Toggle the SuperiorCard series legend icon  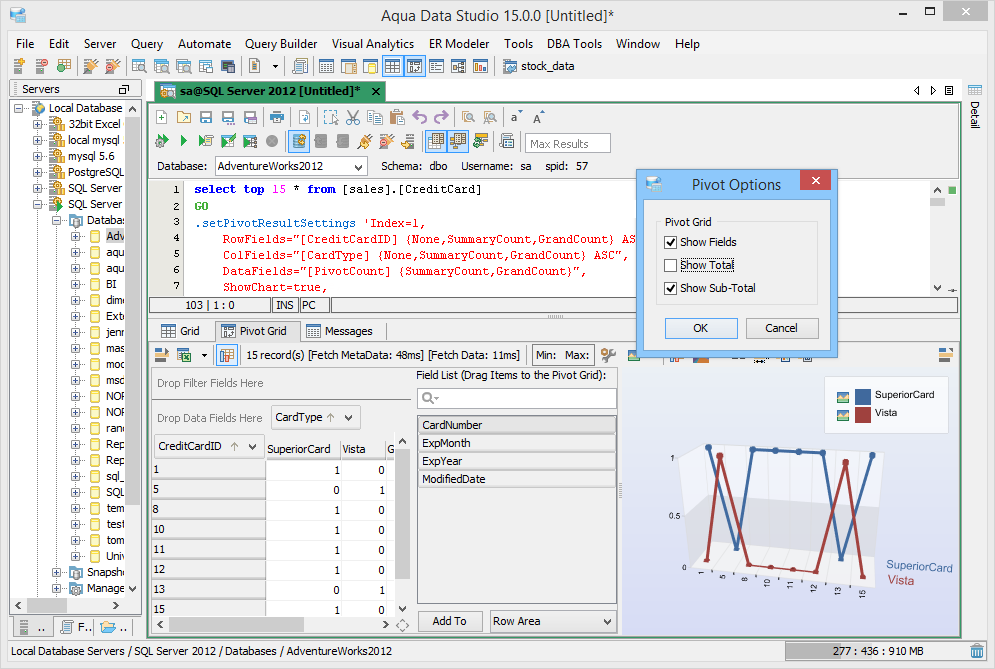pos(843,397)
